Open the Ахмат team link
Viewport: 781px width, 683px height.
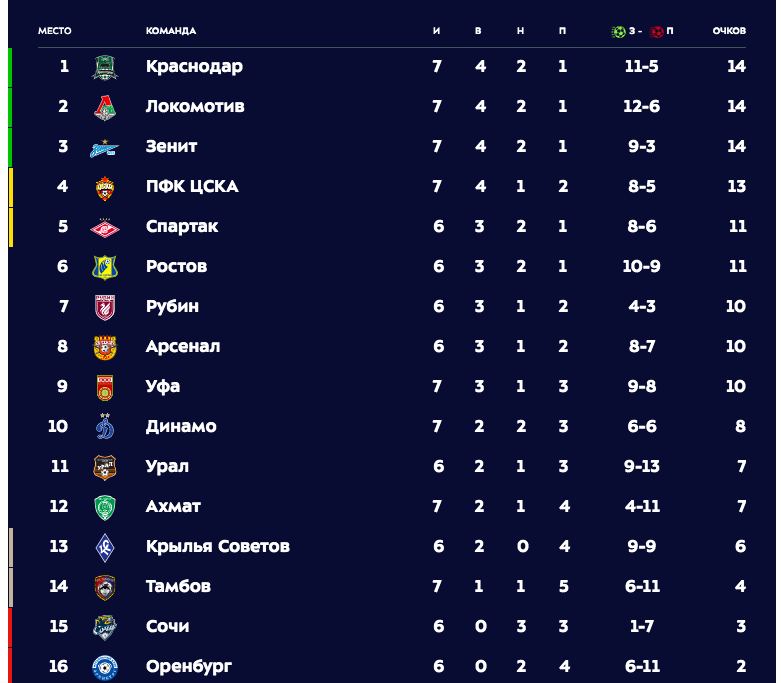(x=173, y=506)
